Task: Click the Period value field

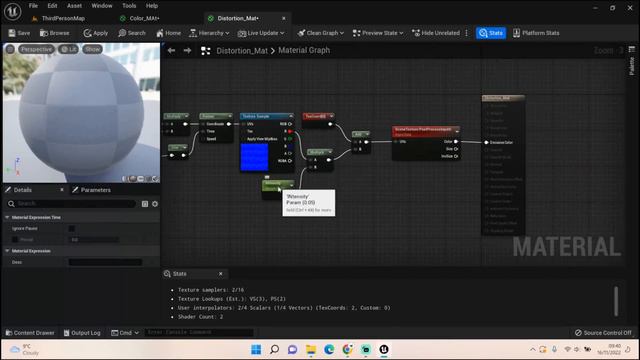Action: pyautogui.click(x=95, y=240)
